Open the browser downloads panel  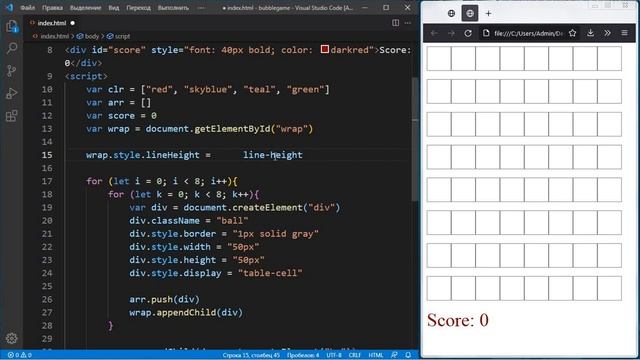590,33
